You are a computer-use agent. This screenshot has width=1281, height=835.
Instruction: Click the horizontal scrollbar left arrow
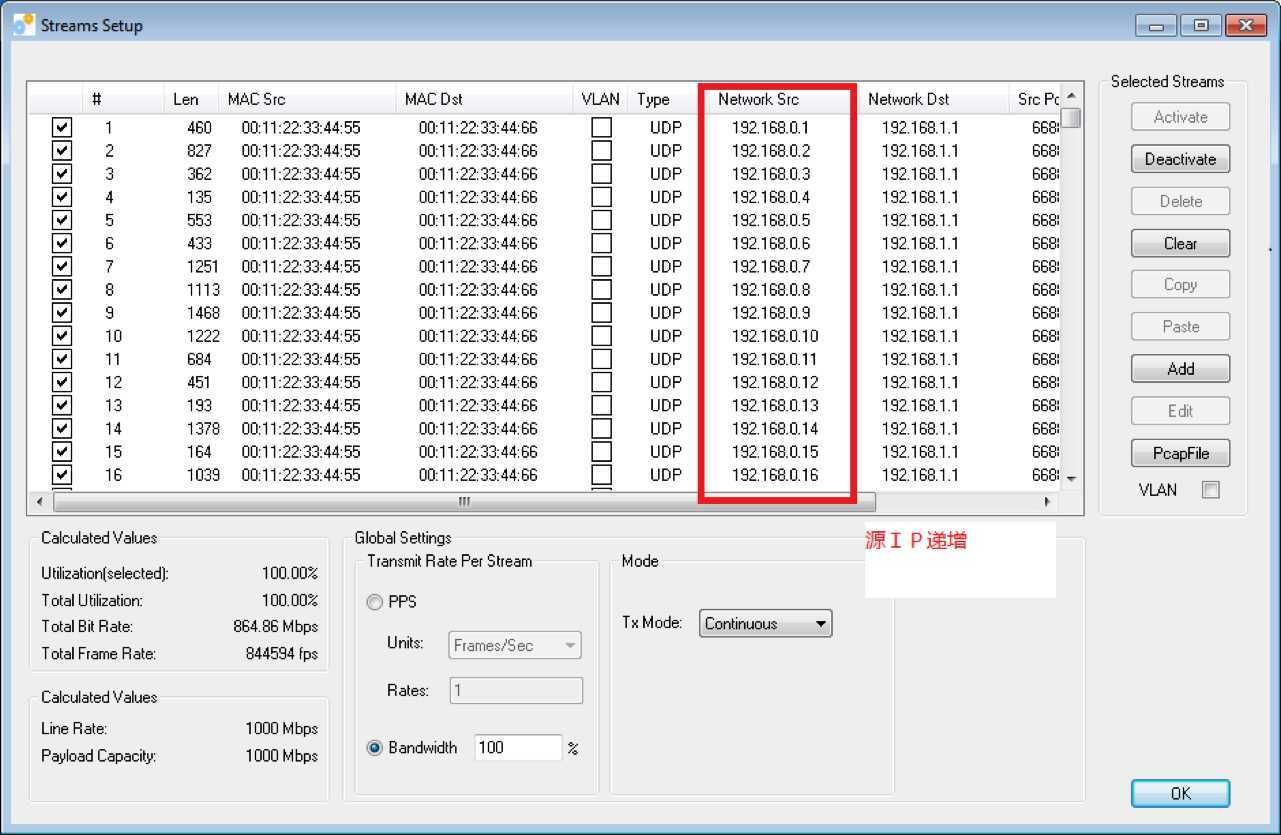(x=40, y=501)
